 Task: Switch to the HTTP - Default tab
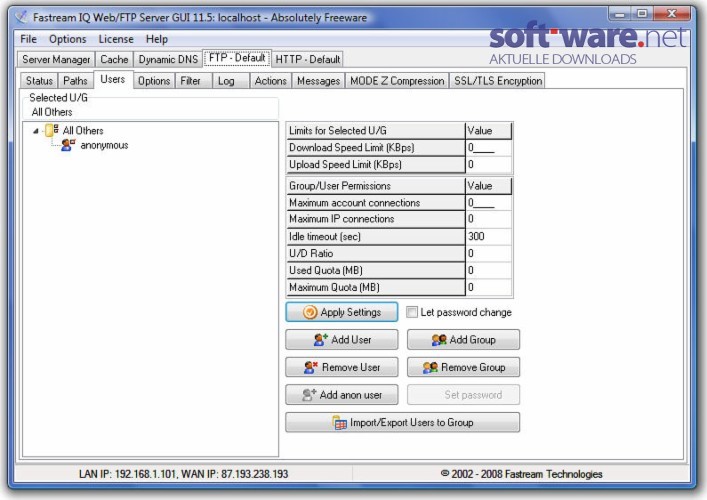pos(308,60)
